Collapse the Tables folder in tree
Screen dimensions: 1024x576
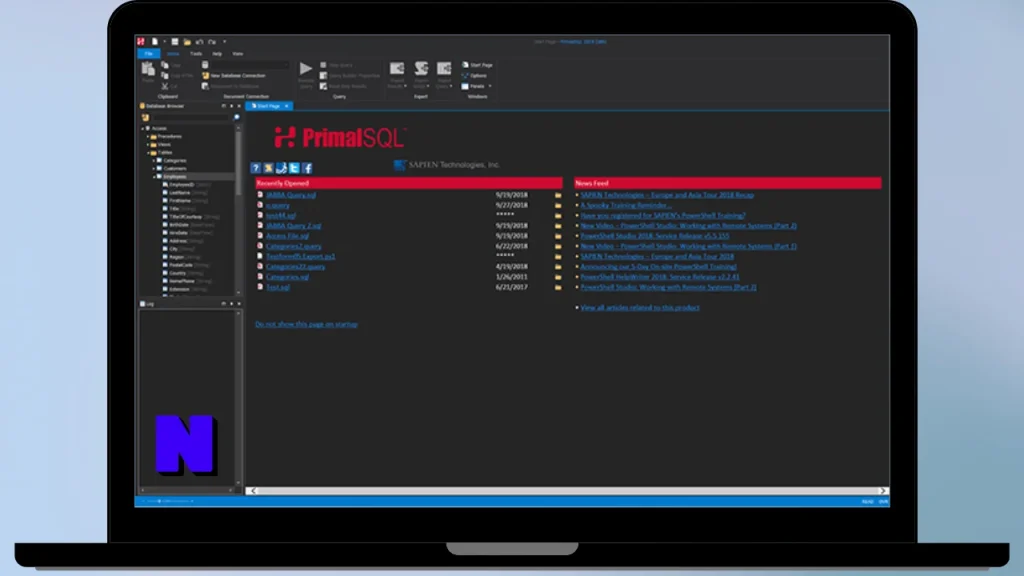(x=148, y=152)
